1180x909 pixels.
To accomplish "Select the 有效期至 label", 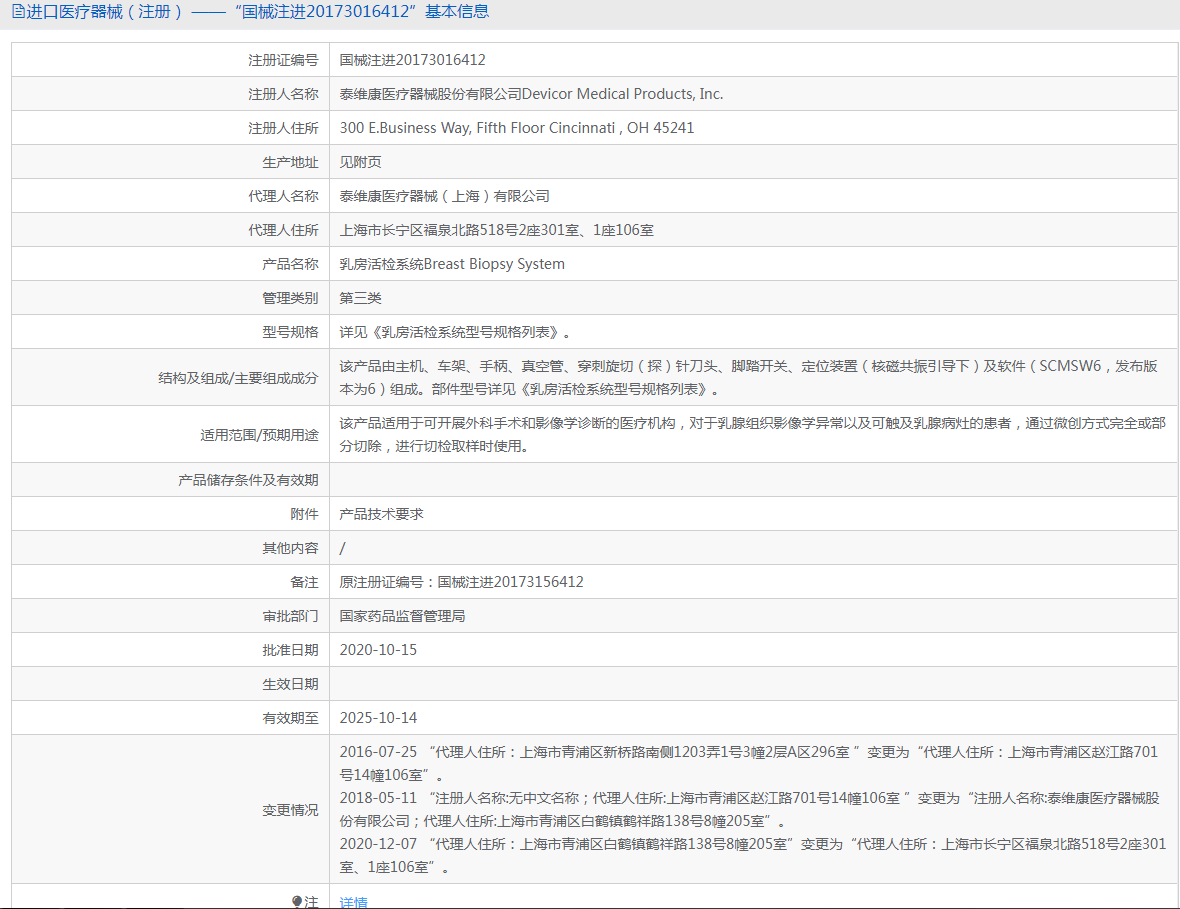I will click(x=290, y=718).
